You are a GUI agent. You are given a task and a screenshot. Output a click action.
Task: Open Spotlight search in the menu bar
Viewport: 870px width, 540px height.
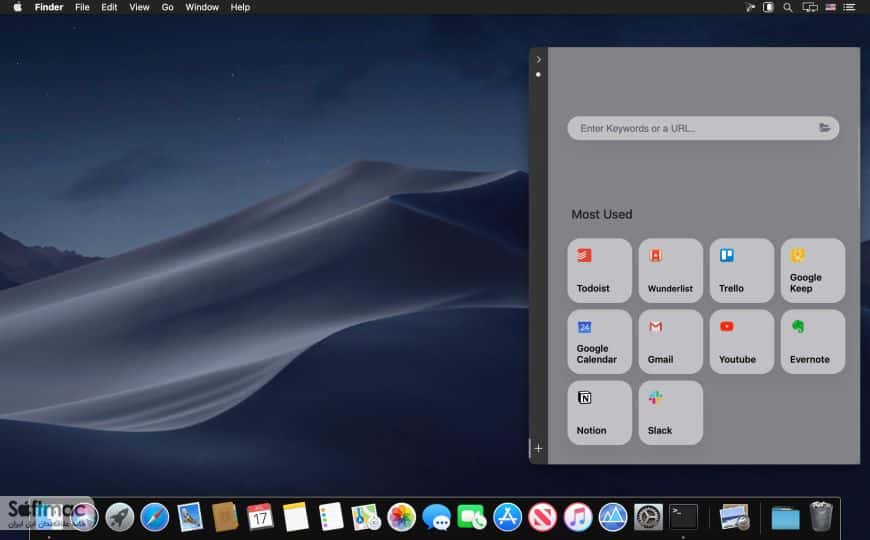coord(787,7)
